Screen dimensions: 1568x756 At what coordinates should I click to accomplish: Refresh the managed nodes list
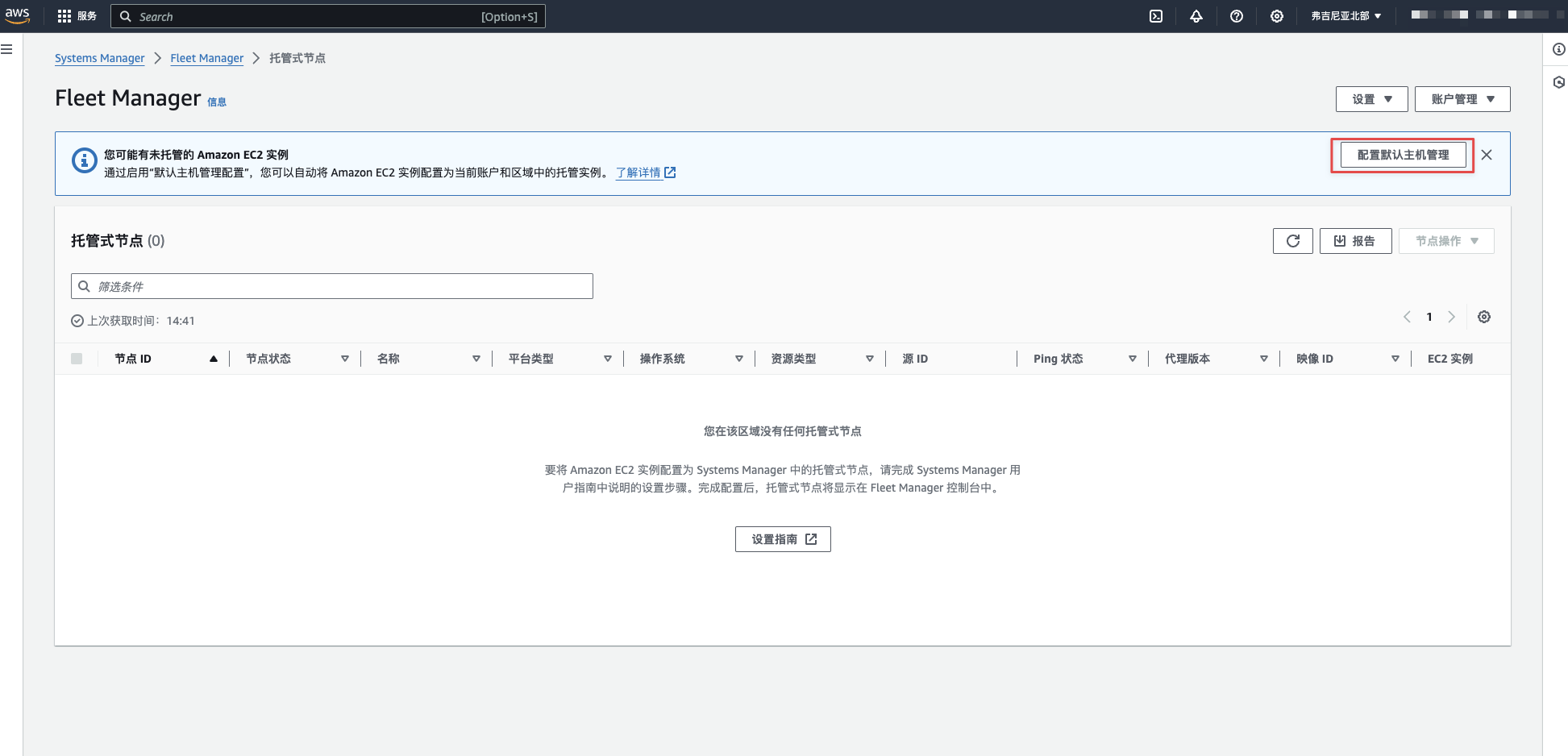[1293, 241]
